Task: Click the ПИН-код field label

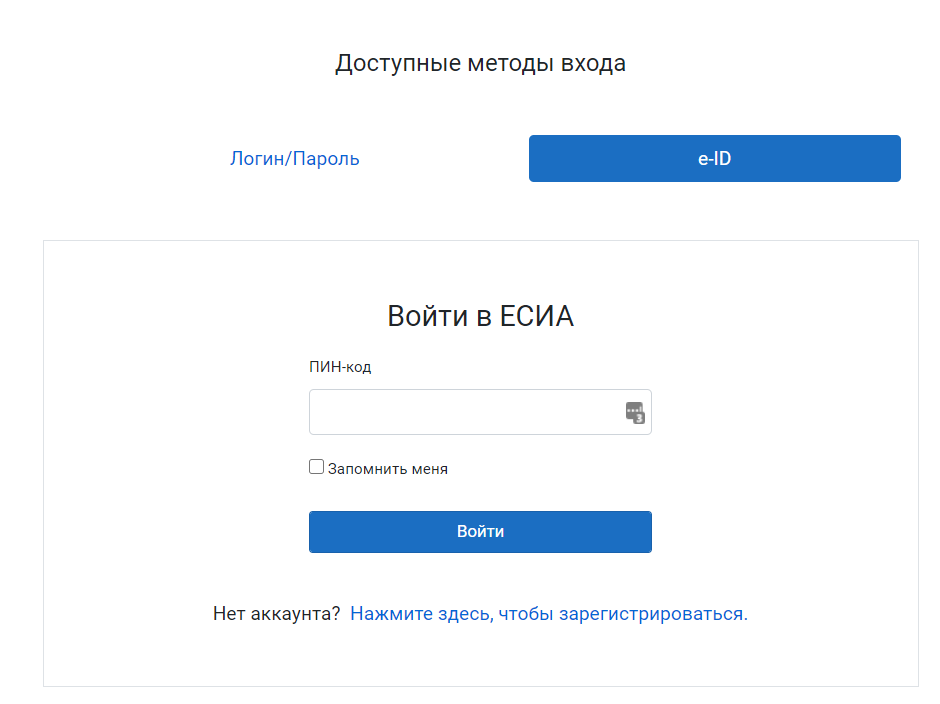Action: (x=340, y=367)
